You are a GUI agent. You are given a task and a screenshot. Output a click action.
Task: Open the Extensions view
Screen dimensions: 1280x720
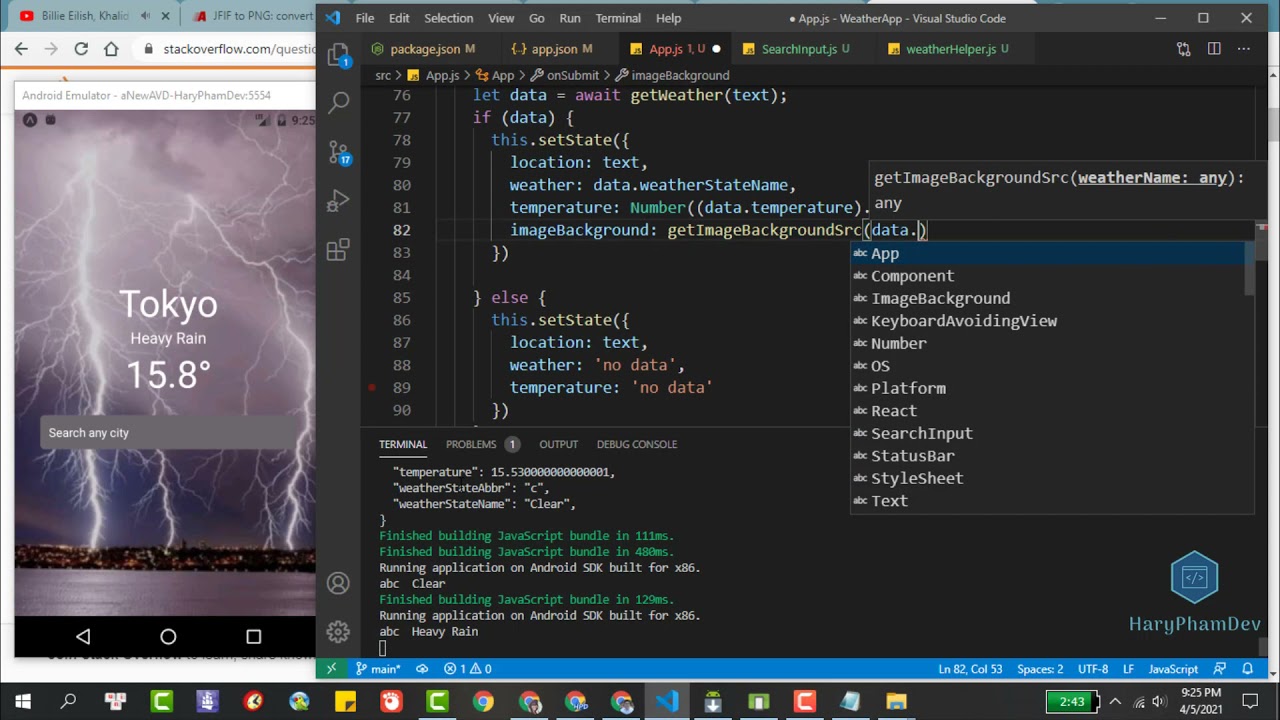click(x=338, y=249)
